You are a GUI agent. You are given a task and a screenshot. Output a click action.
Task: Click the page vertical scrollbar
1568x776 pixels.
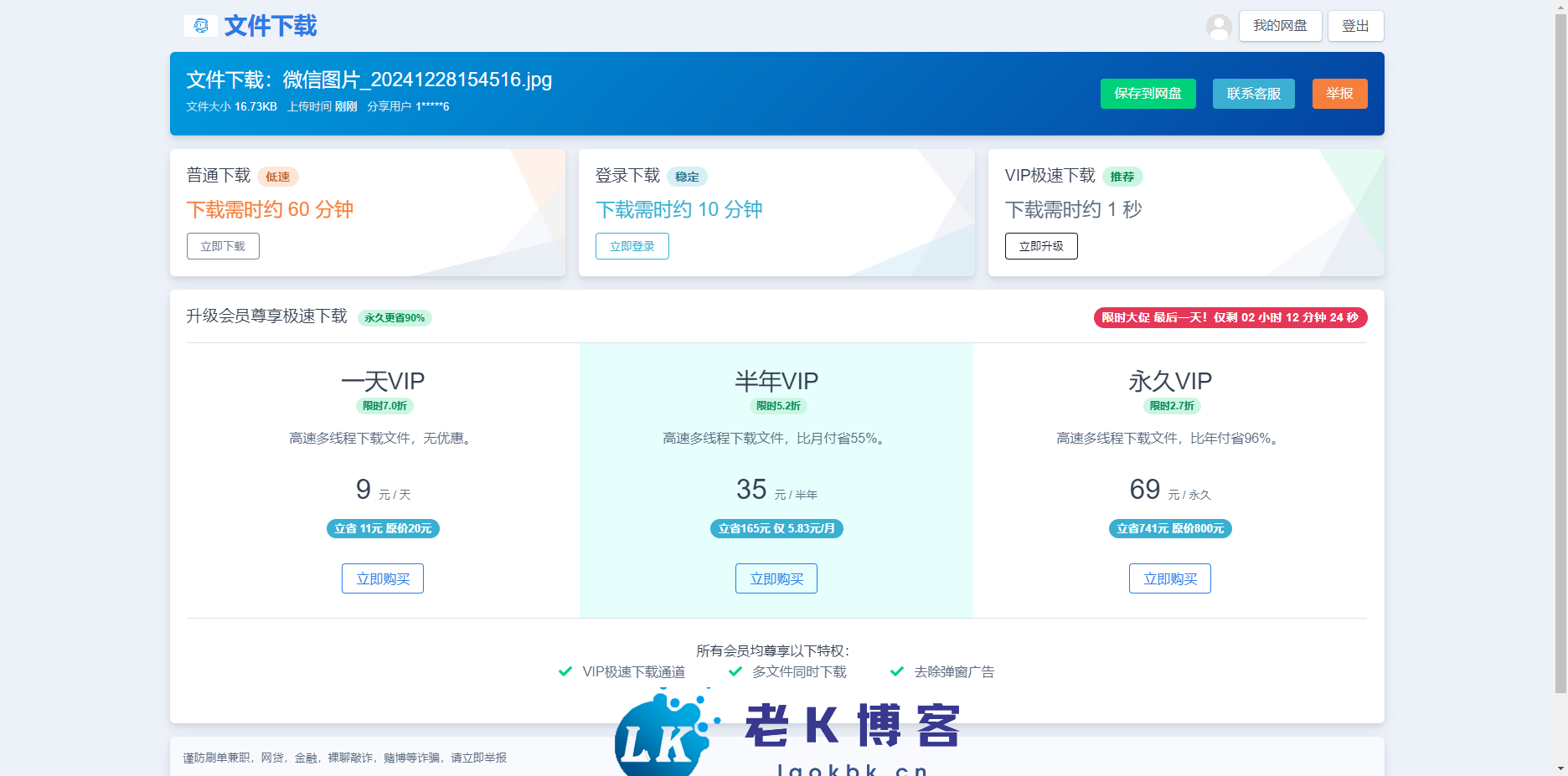(x=1560, y=352)
